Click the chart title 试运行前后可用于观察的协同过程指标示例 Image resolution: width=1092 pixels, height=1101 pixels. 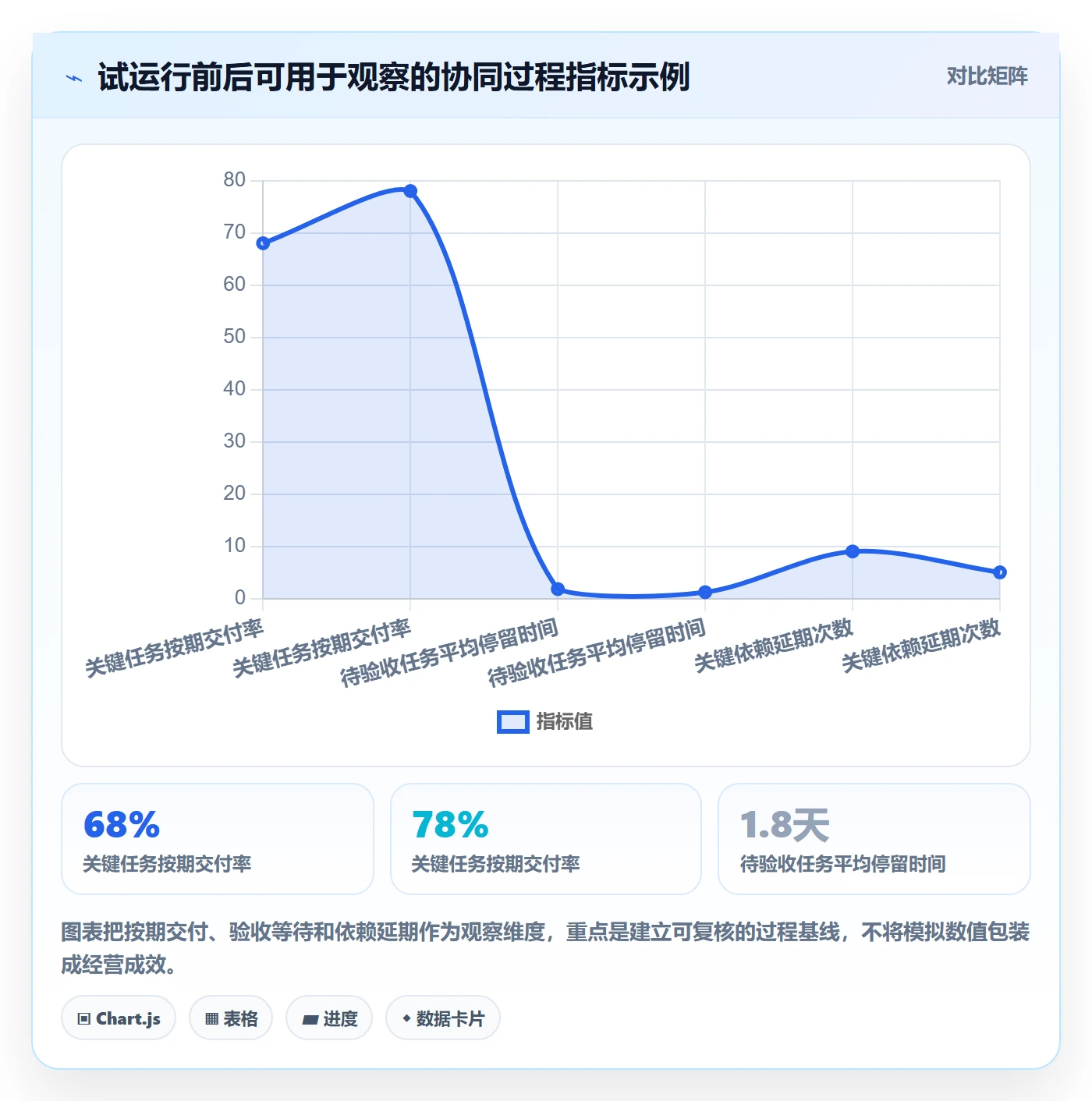point(394,77)
